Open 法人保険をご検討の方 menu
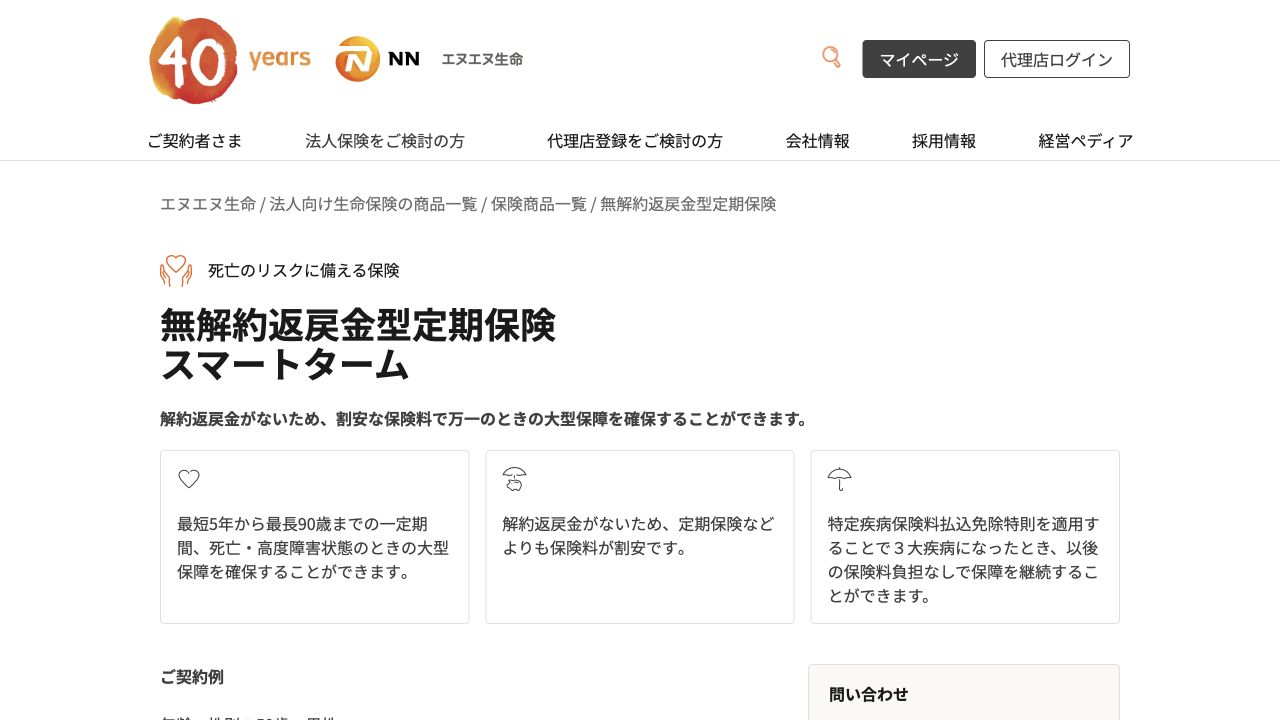 coord(385,141)
